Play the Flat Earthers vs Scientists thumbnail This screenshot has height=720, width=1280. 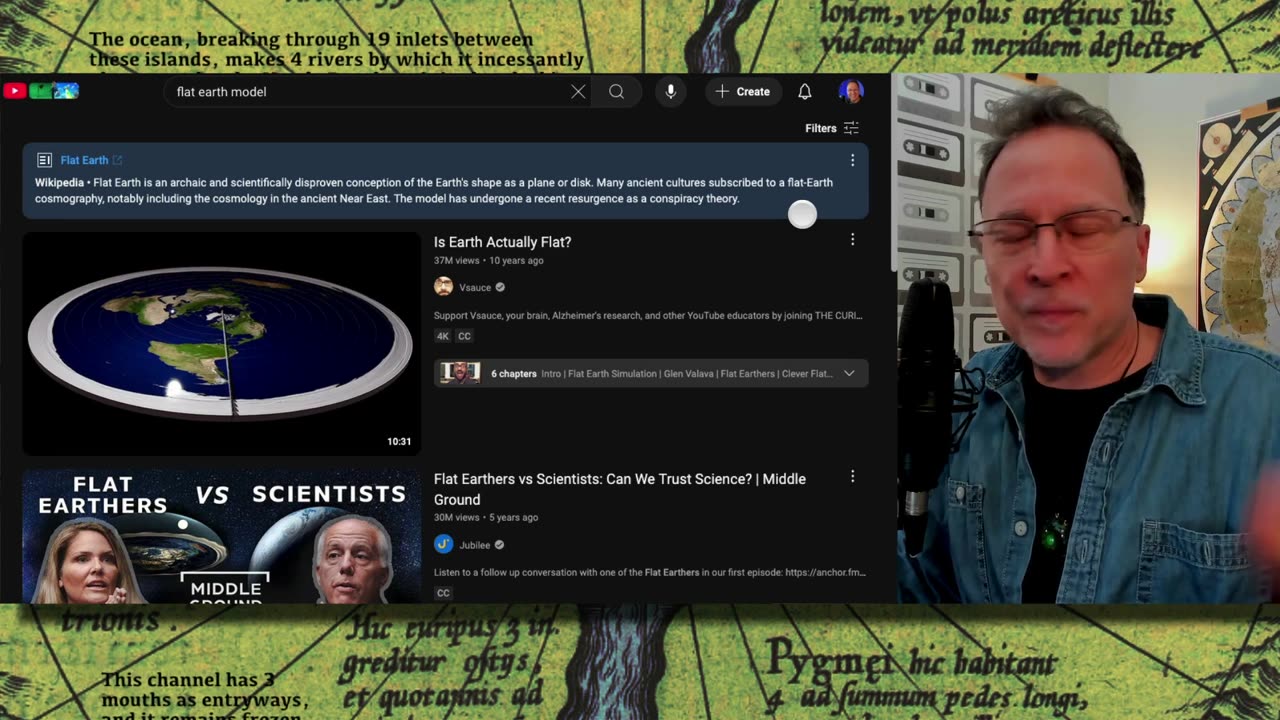coord(221,536)
